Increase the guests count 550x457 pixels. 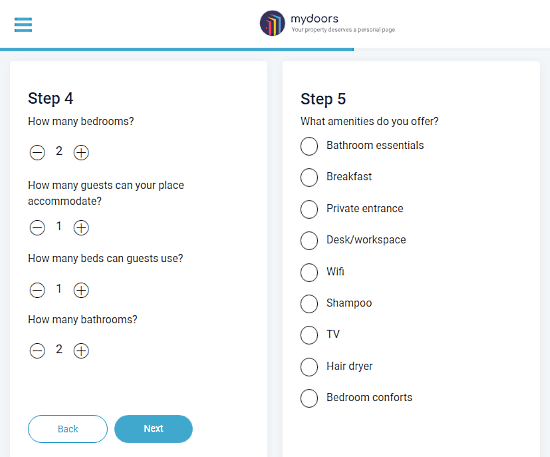pos(81,228)
